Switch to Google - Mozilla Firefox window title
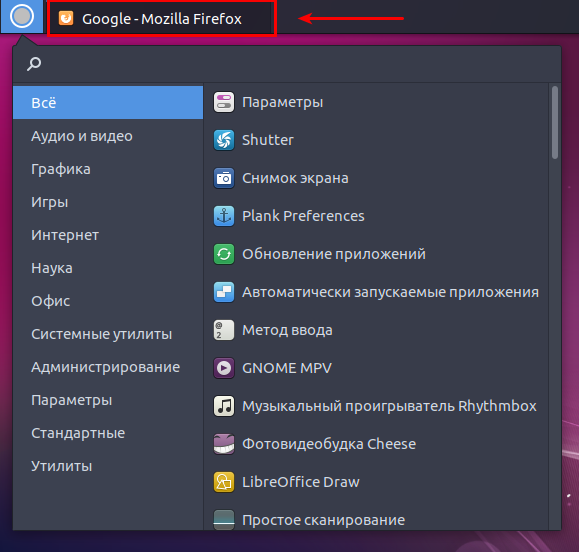 click(162, 19)
